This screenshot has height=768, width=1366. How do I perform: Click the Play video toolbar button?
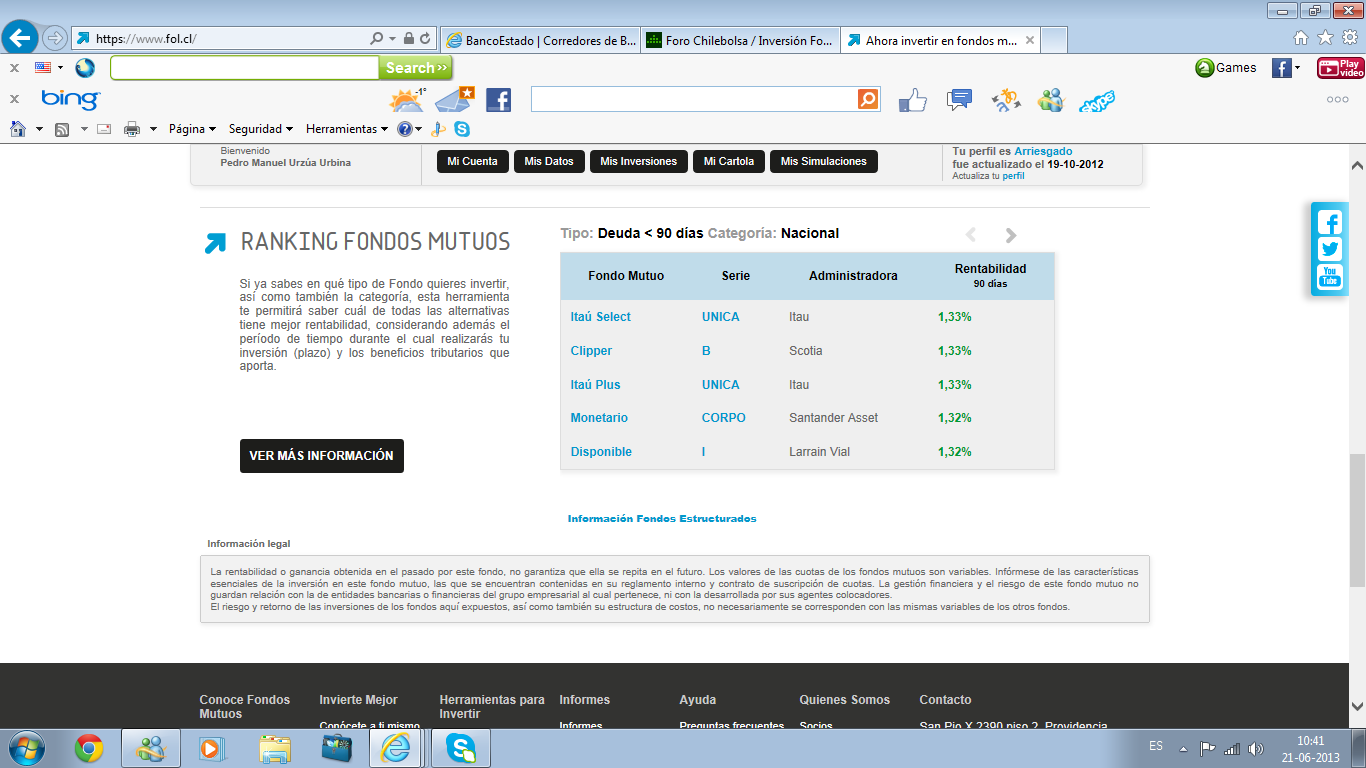tap(1341, 68)
